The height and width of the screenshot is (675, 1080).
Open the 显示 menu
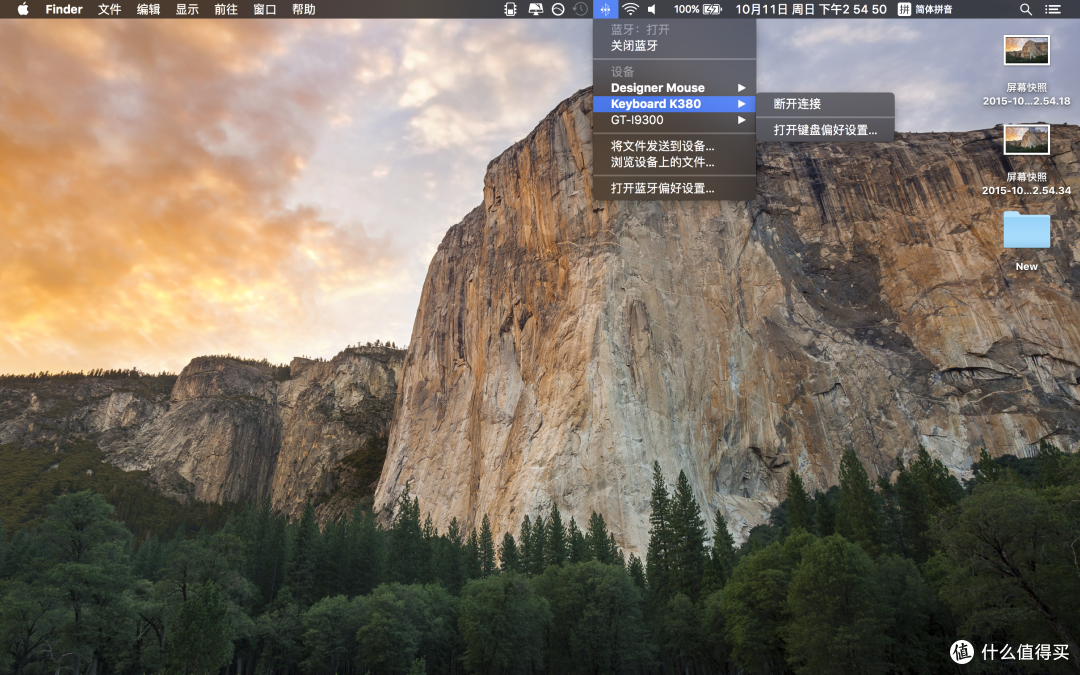[187, 9]
